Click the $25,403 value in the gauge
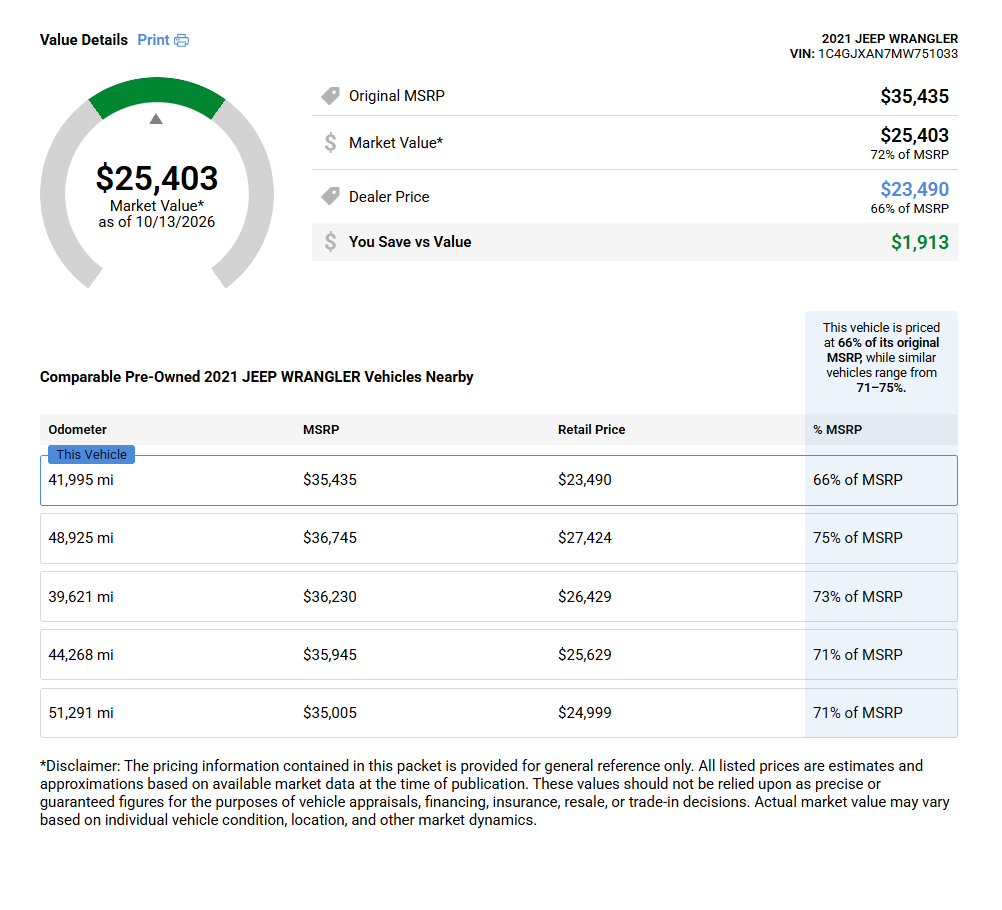Image resolution: width=1002 pixels, height=910 pixels. [x=157, y=178]
